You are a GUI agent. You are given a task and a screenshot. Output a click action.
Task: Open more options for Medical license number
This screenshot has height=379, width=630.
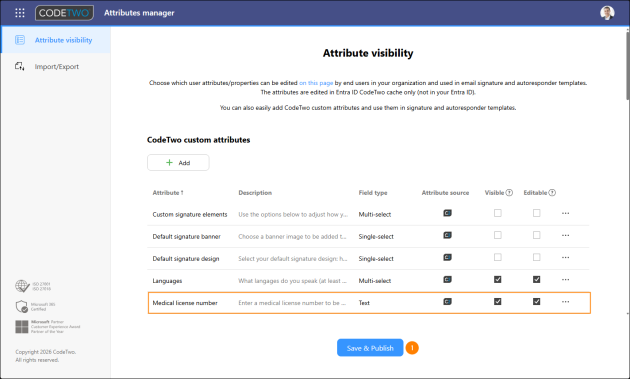[x=565, y=302]
